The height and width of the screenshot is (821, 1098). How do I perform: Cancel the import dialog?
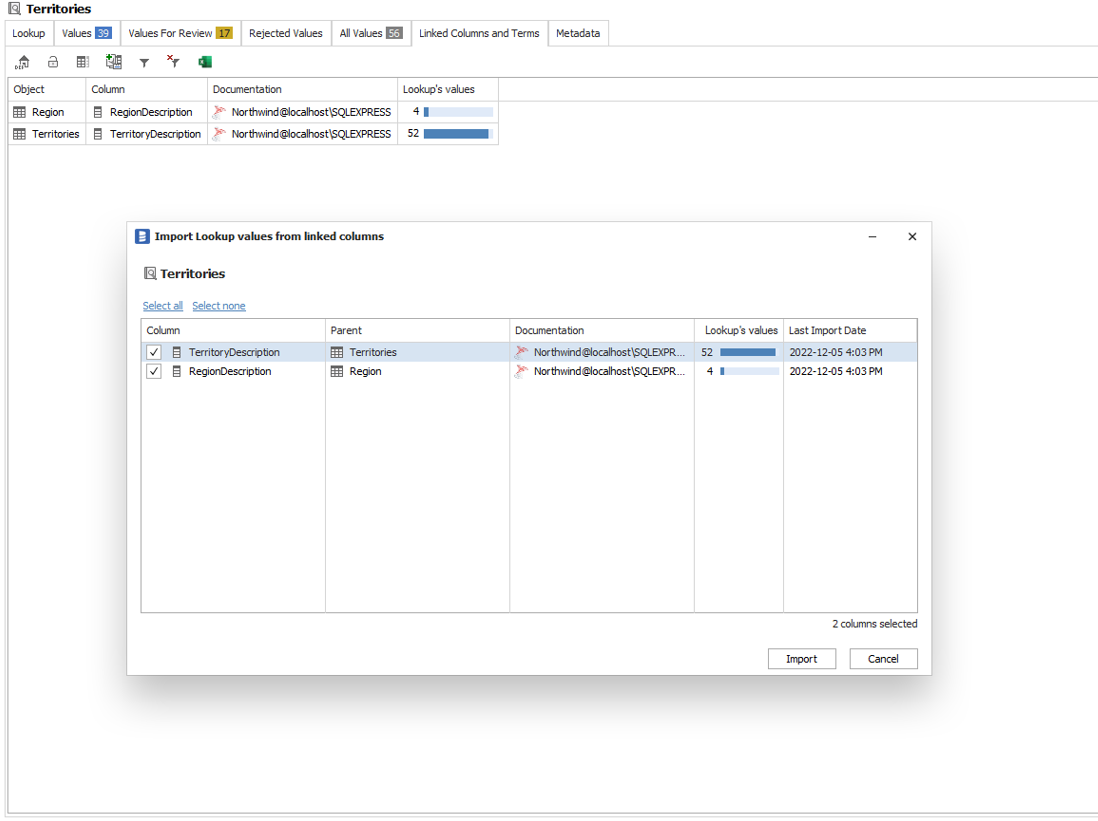point(883,659)
